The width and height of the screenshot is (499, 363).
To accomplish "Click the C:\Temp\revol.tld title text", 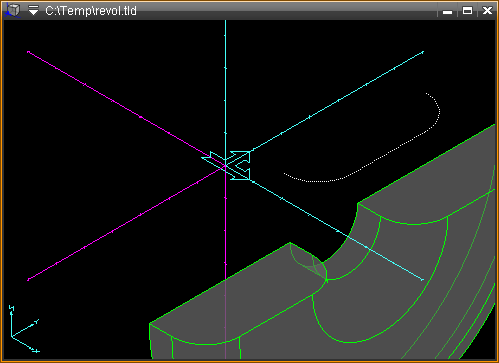I will click(91, 11).
